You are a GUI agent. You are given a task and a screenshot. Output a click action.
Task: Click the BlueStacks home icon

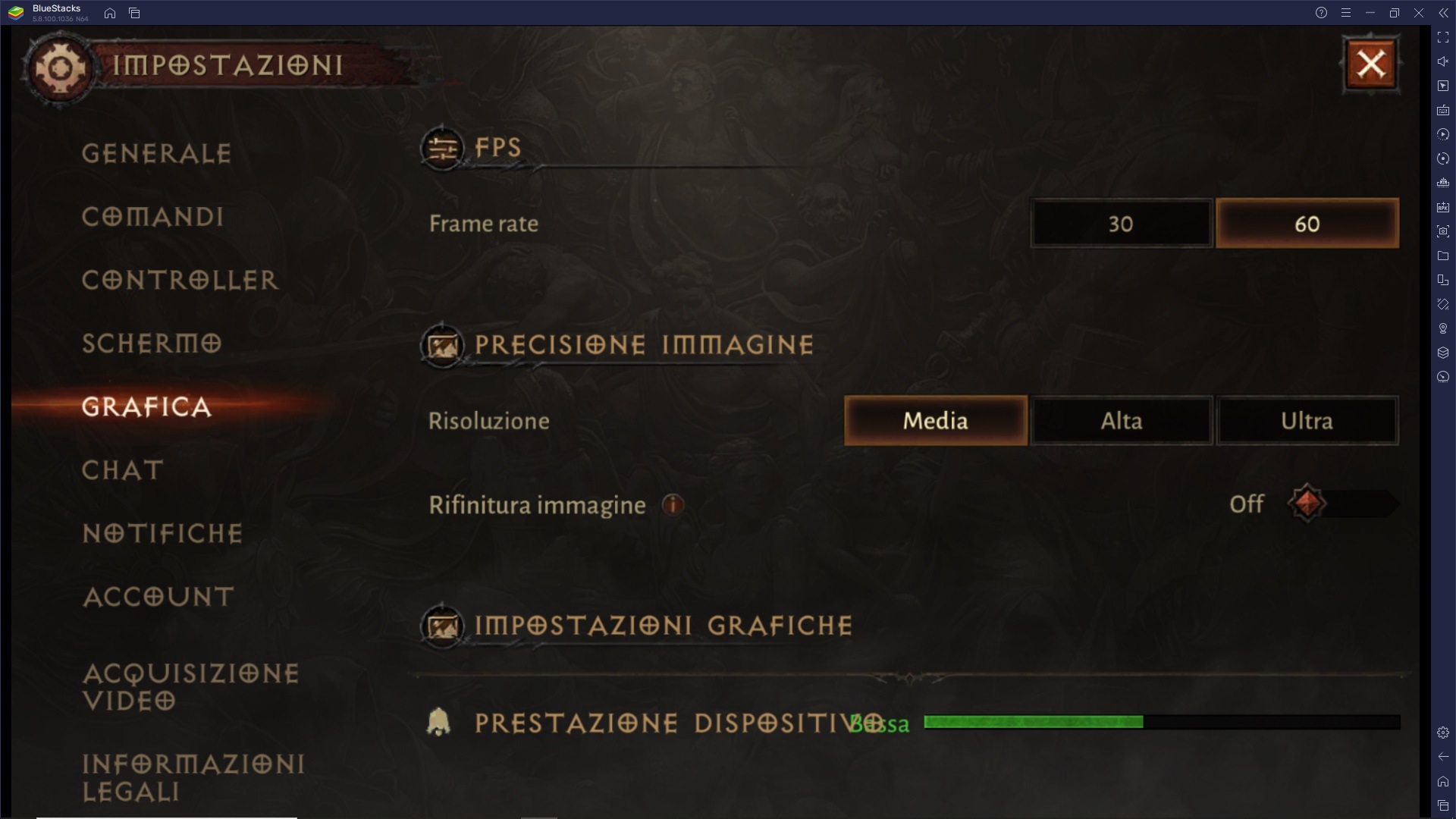coord(109,12)
